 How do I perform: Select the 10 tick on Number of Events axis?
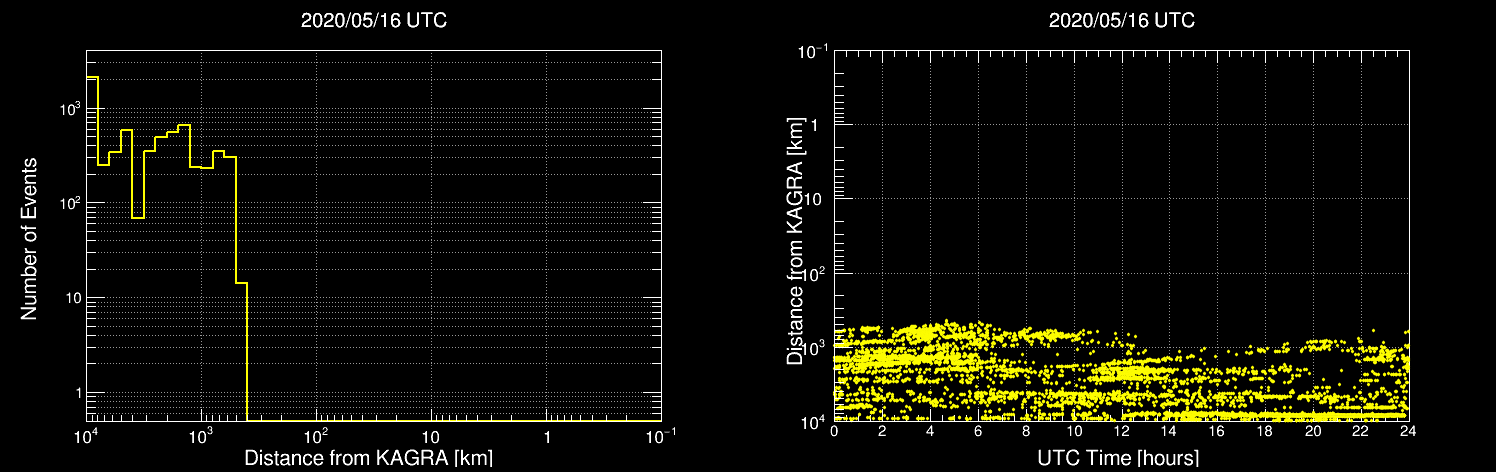click(x=72, y=297)
